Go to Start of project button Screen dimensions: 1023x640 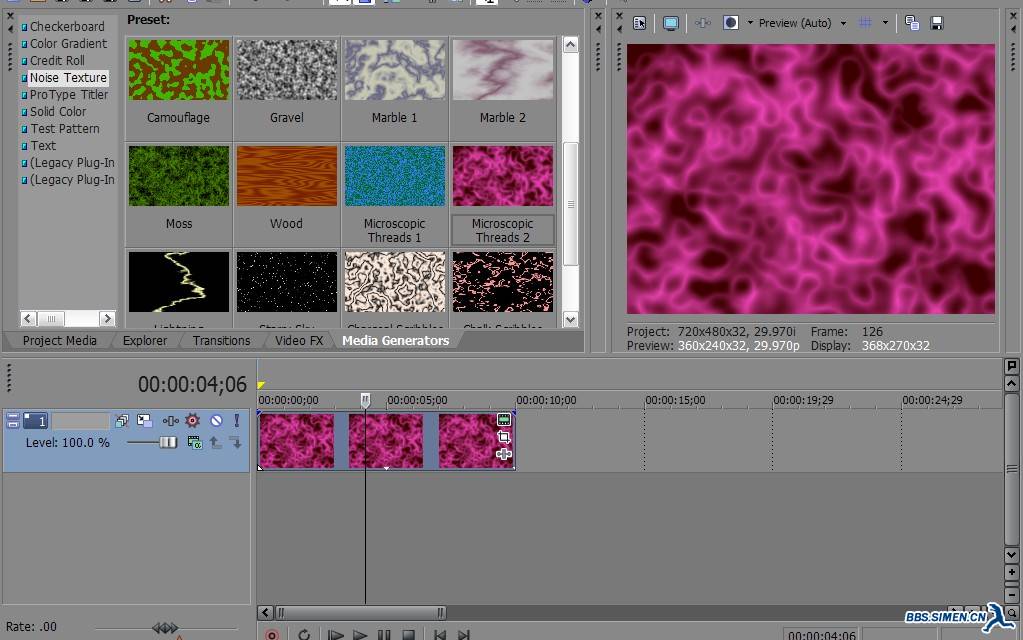coord(440,634)
